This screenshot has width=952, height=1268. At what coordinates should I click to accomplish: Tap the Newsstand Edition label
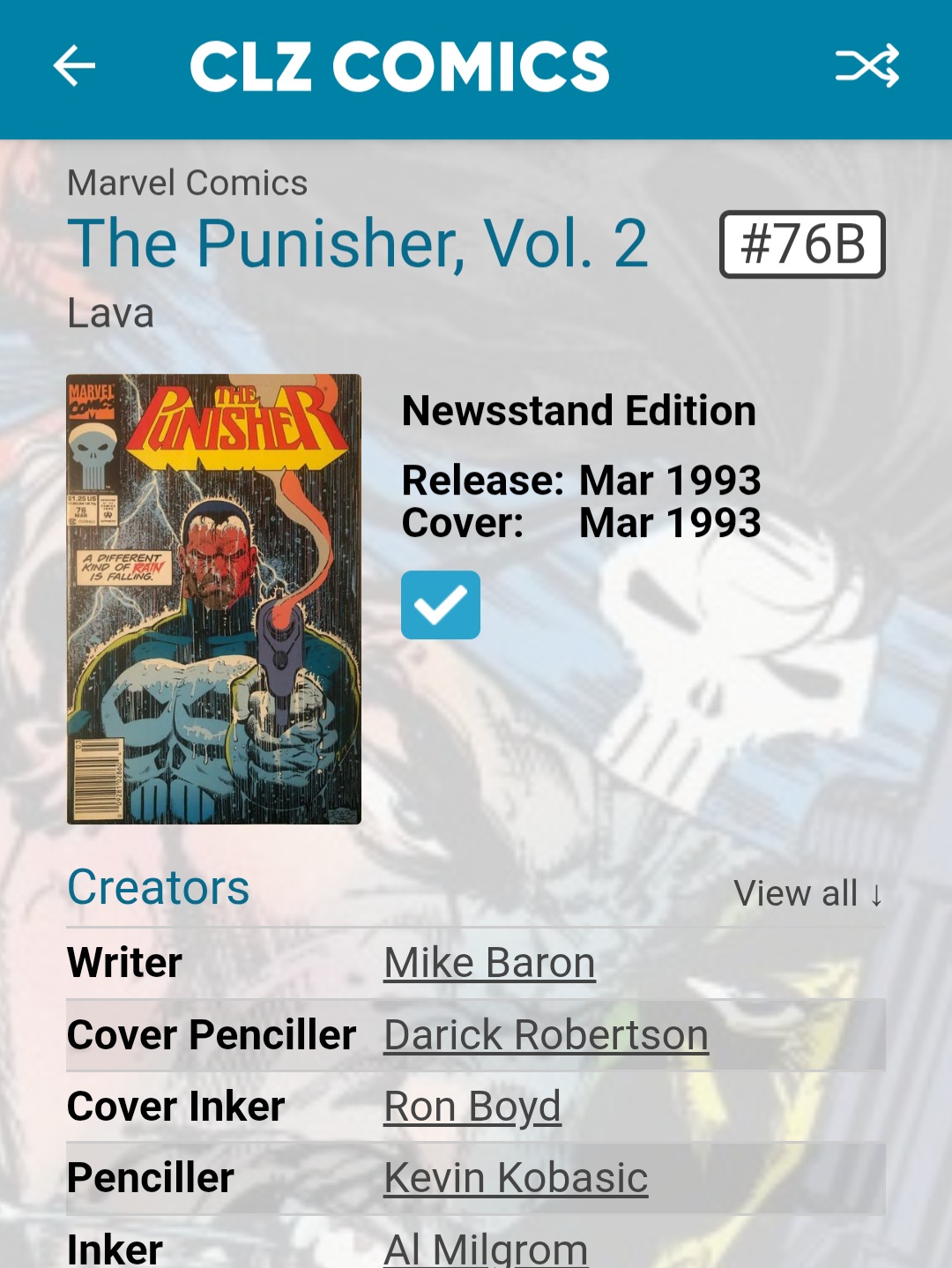579,411
